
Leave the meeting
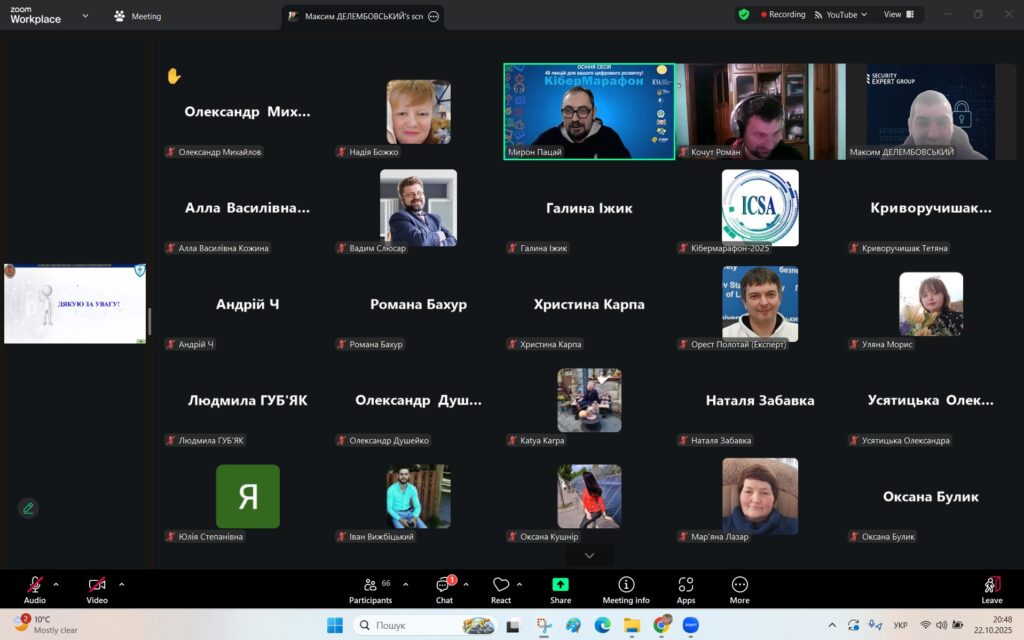tap(991, 587)
